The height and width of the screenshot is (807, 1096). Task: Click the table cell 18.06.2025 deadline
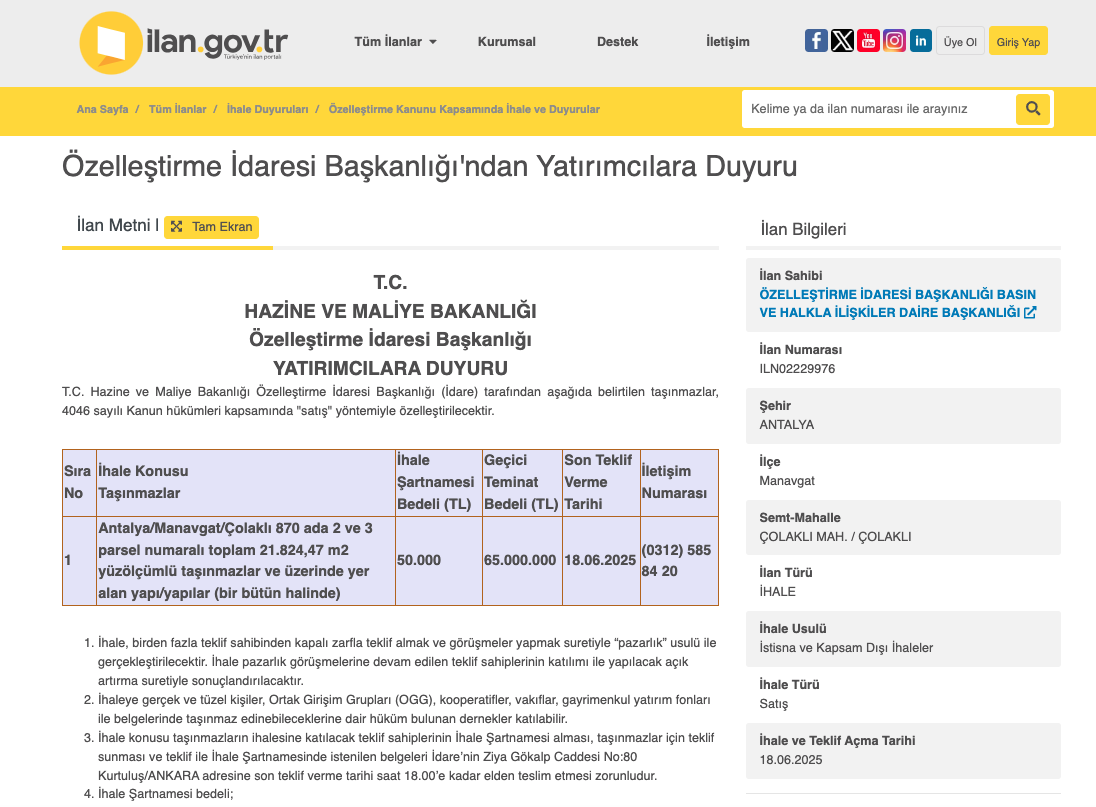600,560
